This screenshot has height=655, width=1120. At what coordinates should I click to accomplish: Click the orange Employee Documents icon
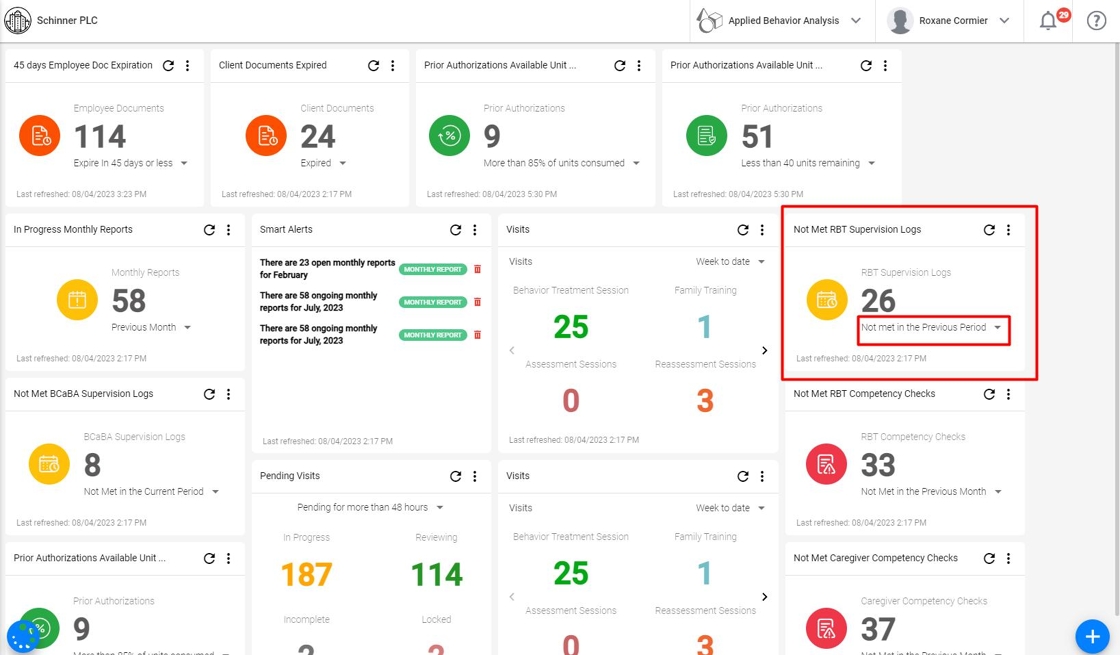[x=40, y=135]
